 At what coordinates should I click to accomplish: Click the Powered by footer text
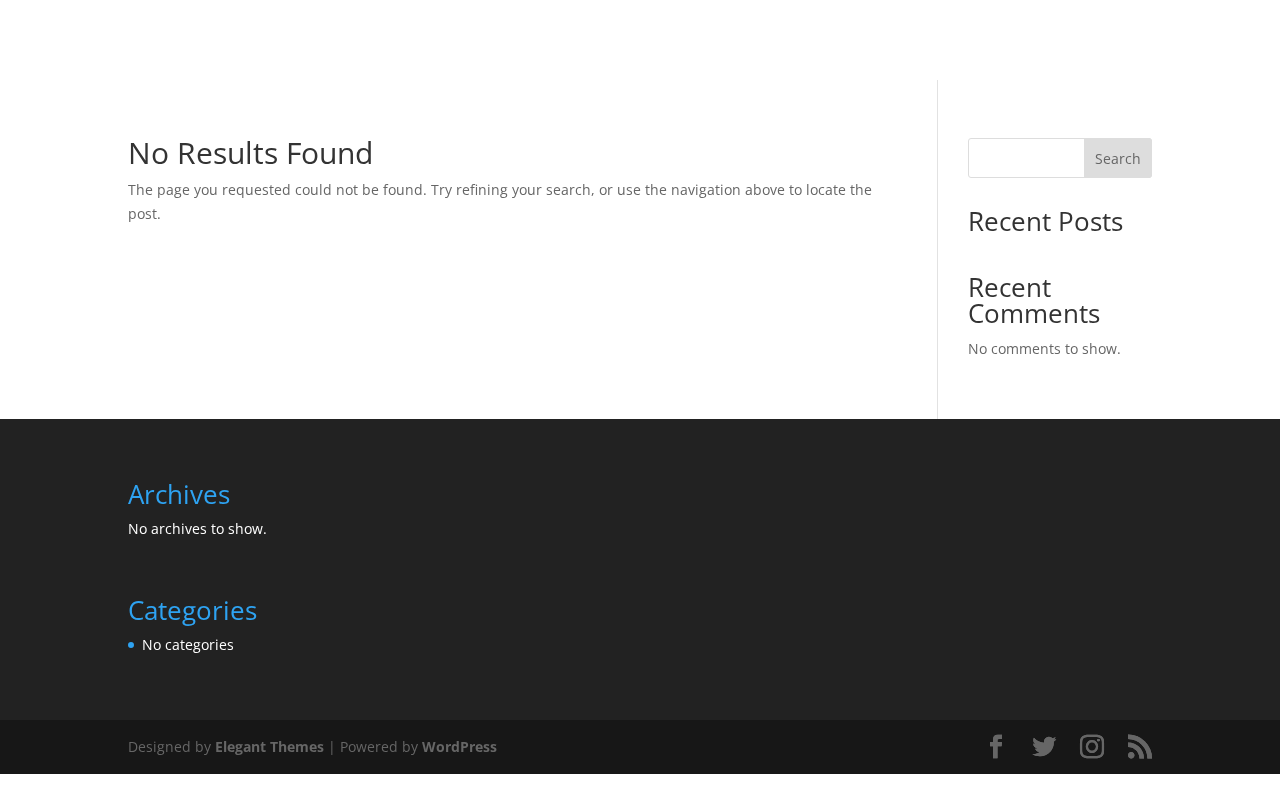click(x=378, y=747)
